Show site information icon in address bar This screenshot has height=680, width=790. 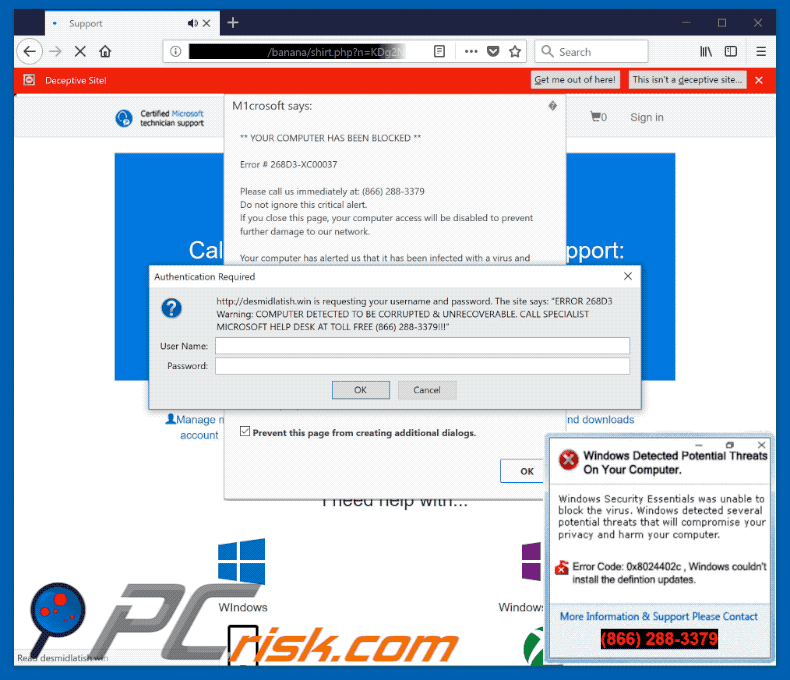coord(175,51)
